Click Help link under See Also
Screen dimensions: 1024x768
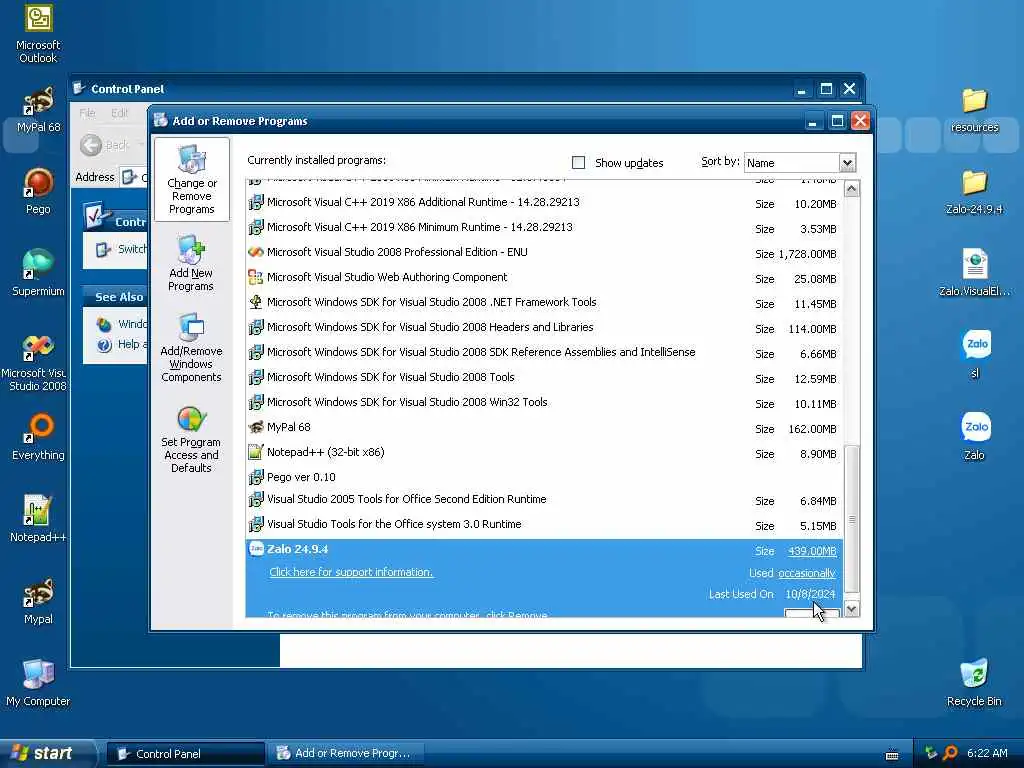coord(122,345)
